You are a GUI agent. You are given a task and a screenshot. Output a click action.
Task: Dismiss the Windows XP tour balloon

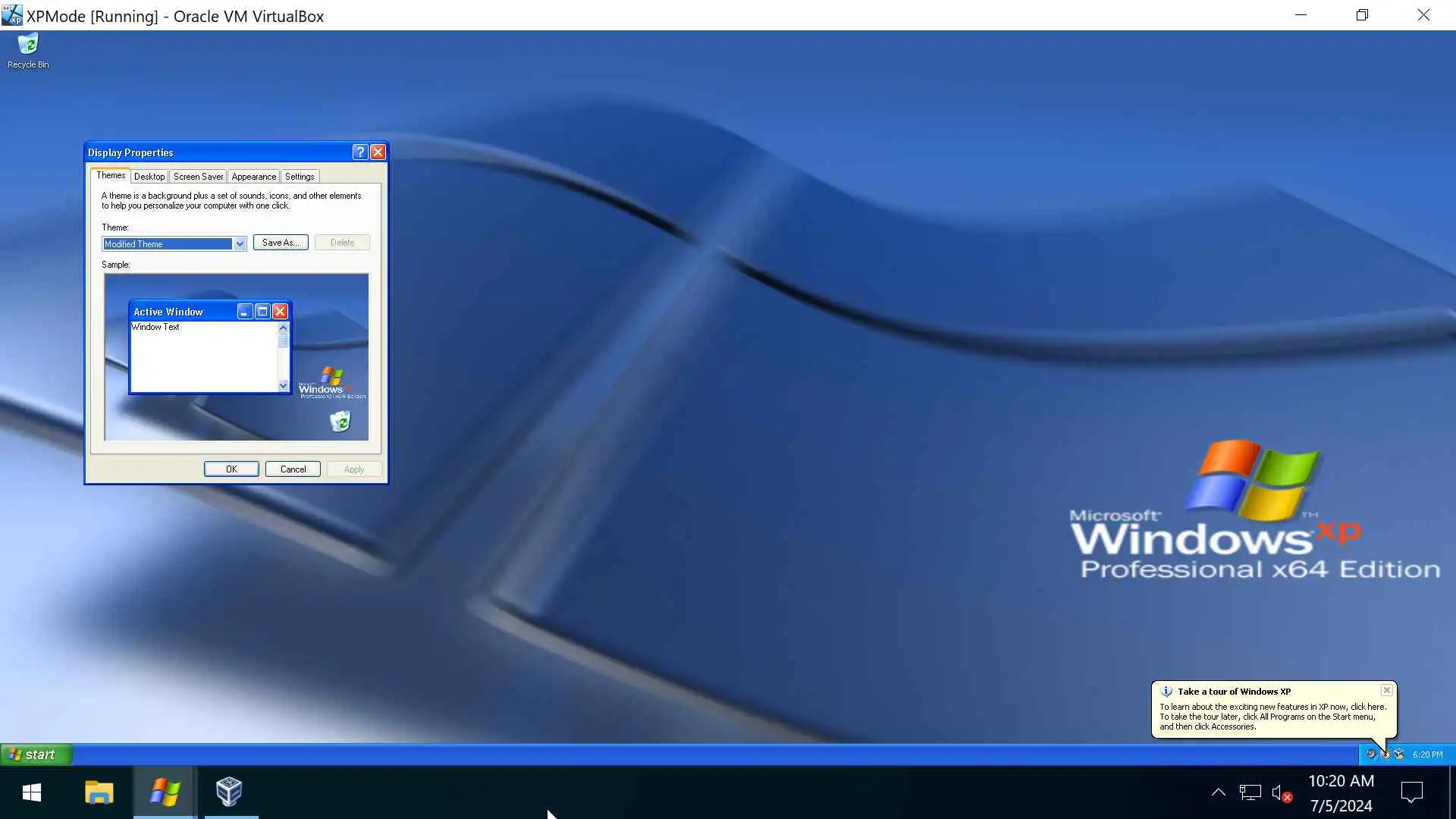(x=1386, y=690)
